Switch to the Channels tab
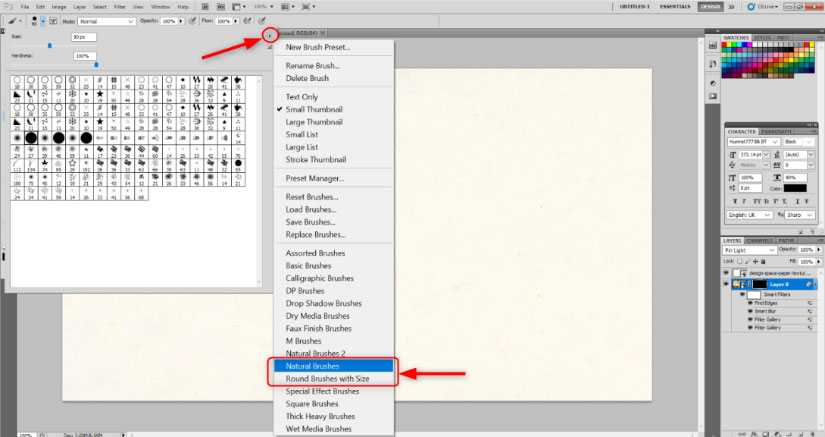 click(x=759, y=240)
